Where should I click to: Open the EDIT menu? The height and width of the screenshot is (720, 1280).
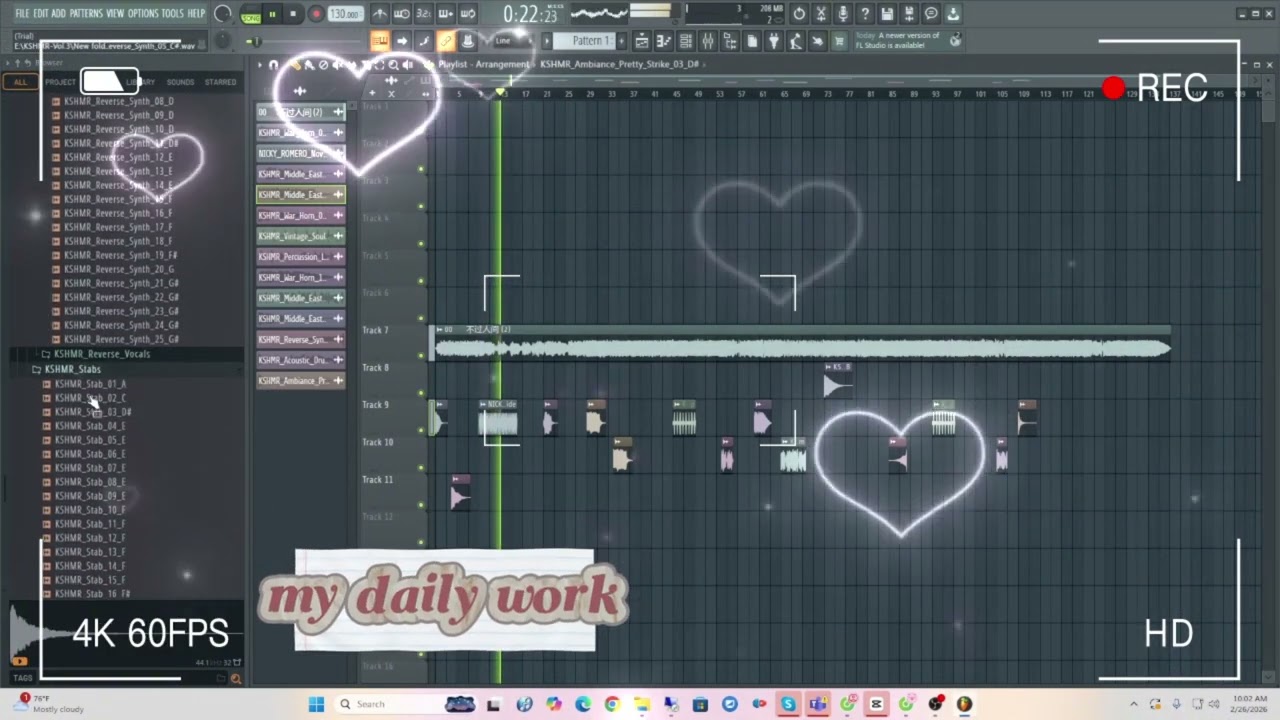(41, 13)
